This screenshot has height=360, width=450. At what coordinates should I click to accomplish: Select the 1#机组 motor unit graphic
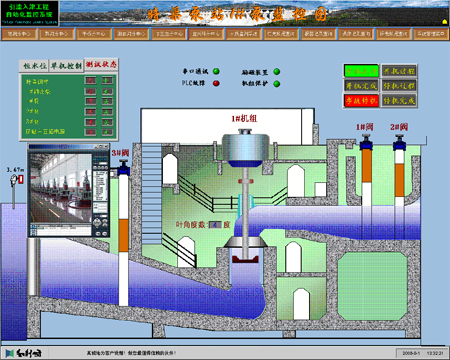245,148
